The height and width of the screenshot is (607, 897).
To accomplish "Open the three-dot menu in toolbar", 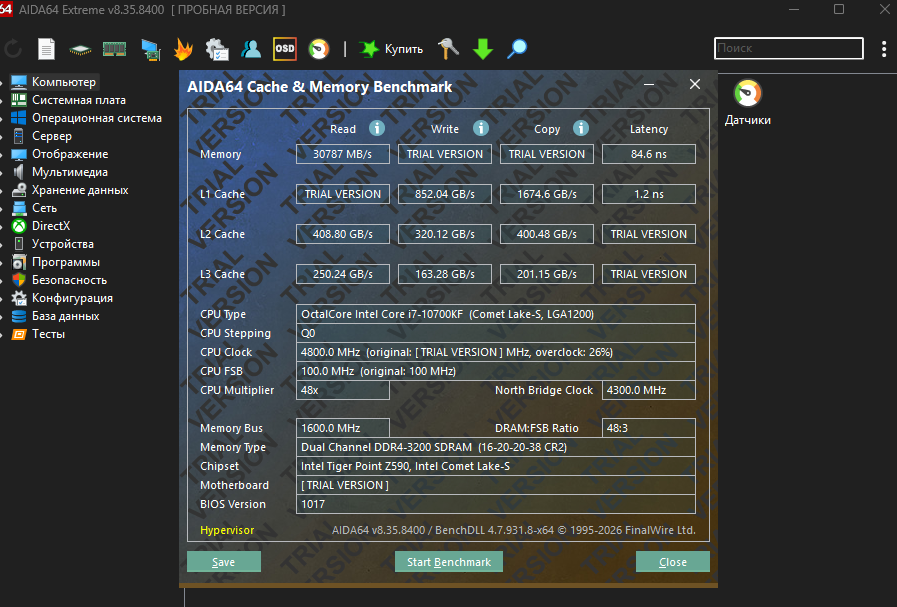I will [884, 49].
